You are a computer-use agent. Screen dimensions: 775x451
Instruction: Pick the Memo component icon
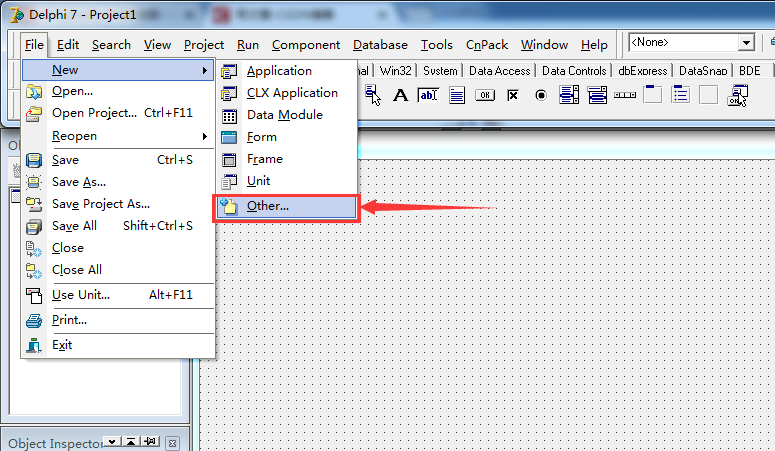[457, 95]
